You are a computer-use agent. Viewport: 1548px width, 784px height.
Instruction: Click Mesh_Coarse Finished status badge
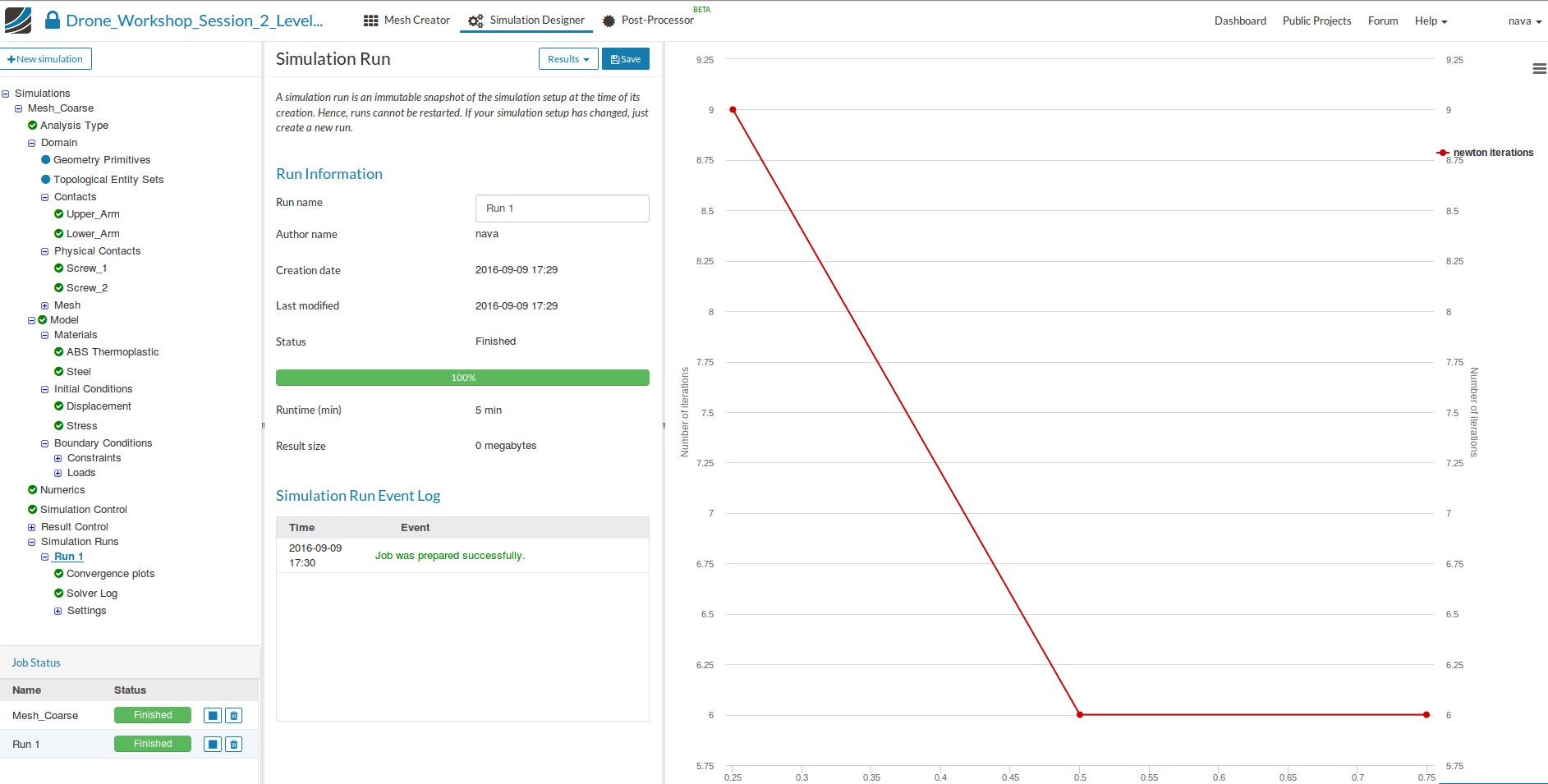[x=153, y=716]
